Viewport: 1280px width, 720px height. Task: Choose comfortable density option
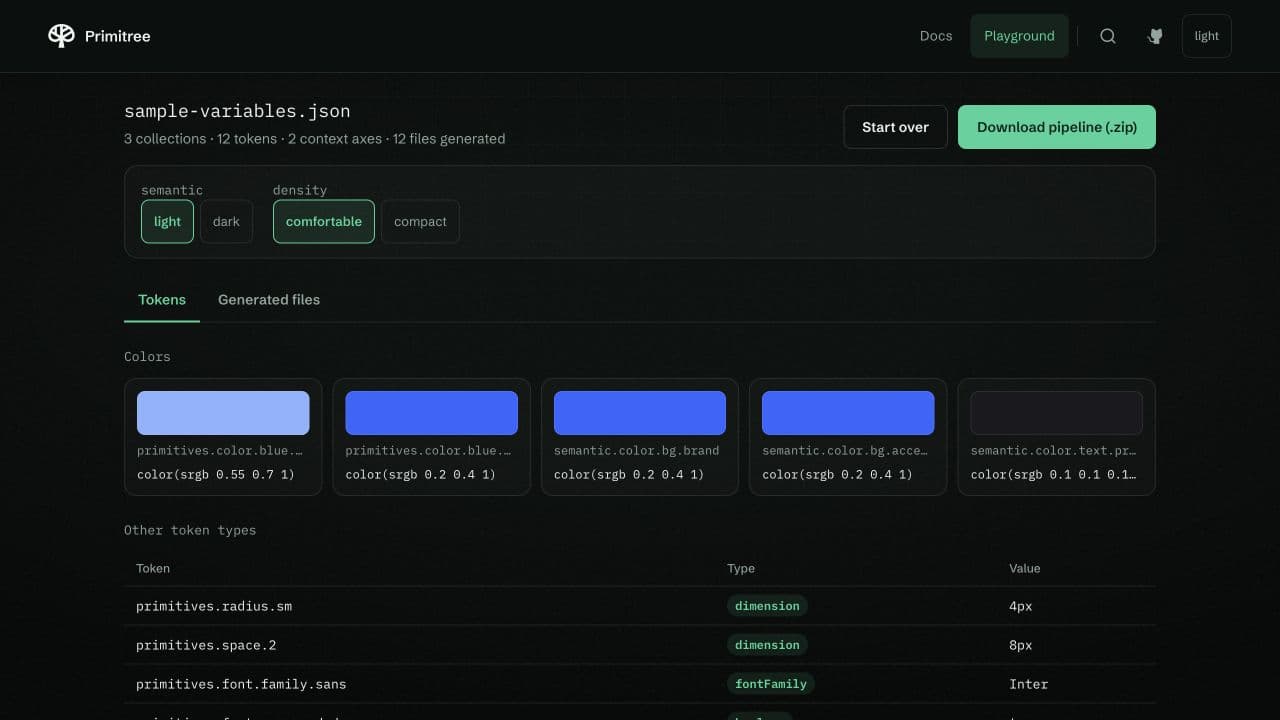324,222
